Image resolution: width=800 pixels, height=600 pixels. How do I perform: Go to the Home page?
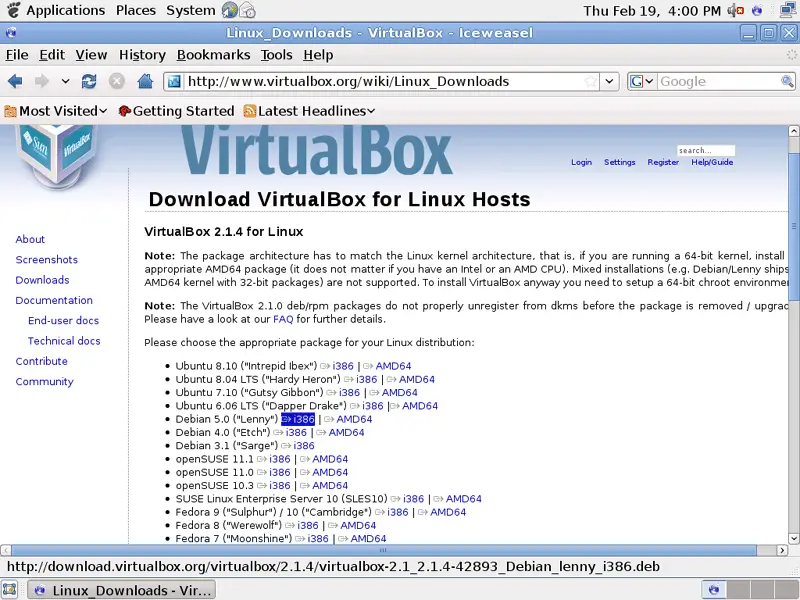pos(145,81)
